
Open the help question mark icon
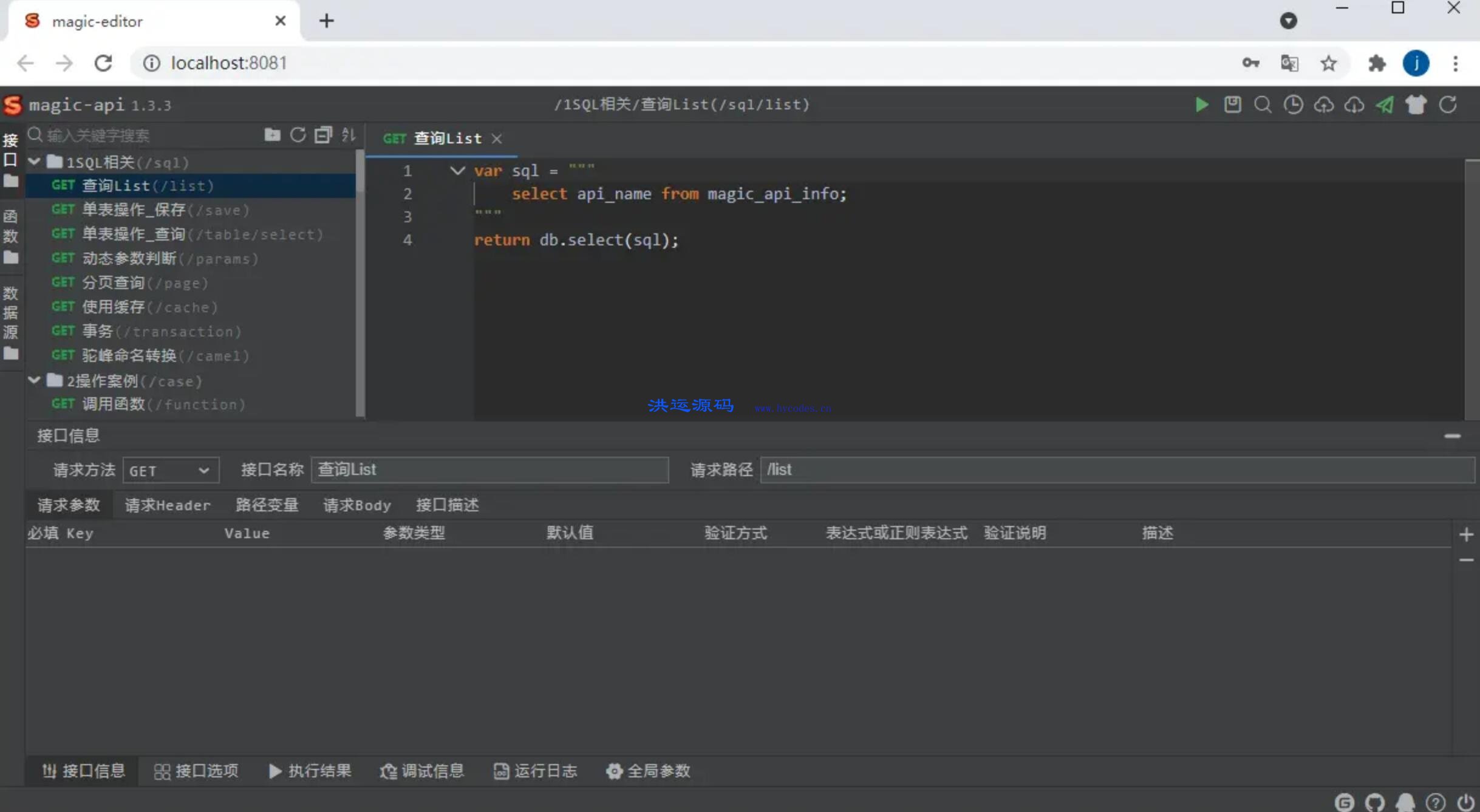tap(1436, 802)
